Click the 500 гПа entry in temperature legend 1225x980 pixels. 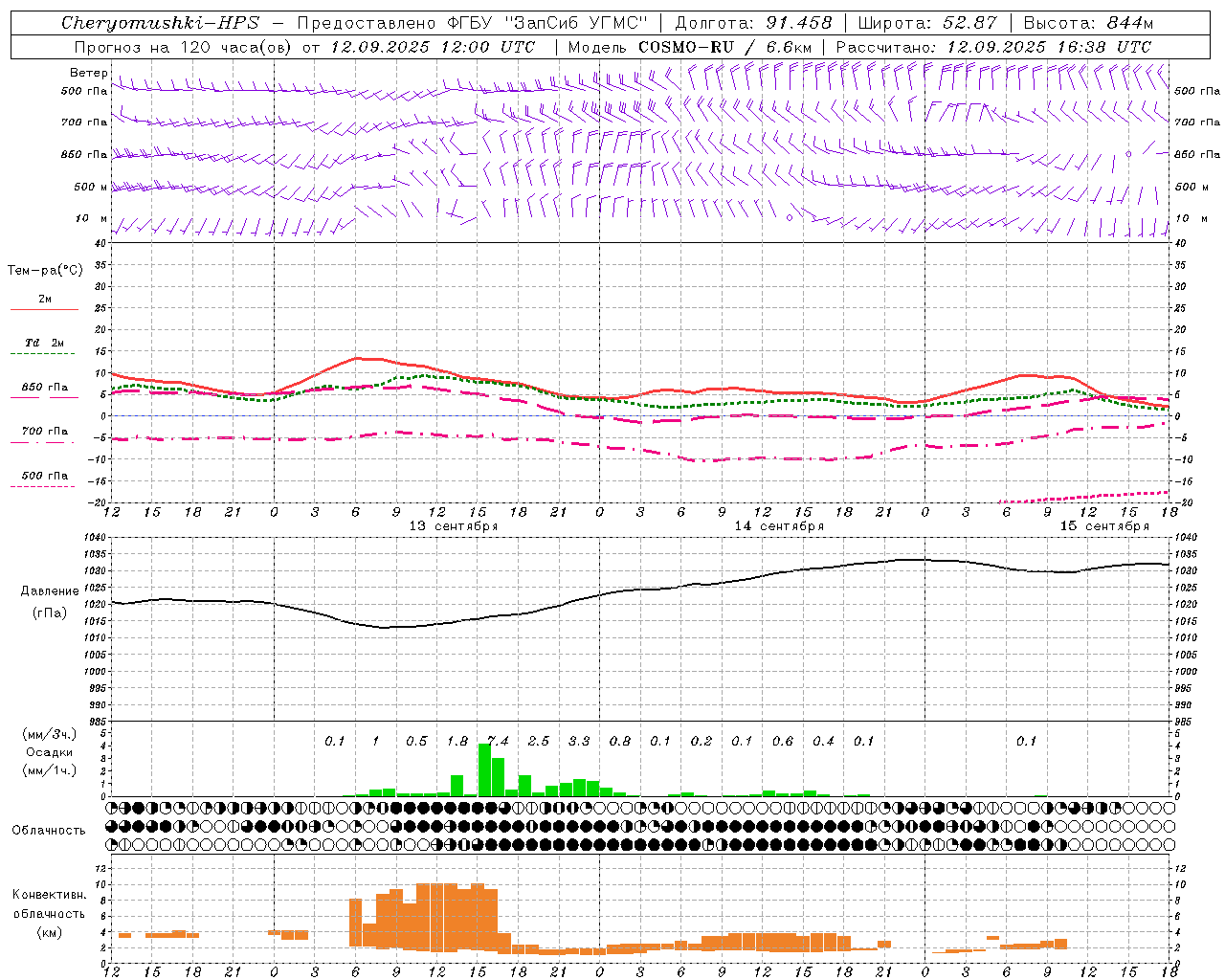coord(44,475)
